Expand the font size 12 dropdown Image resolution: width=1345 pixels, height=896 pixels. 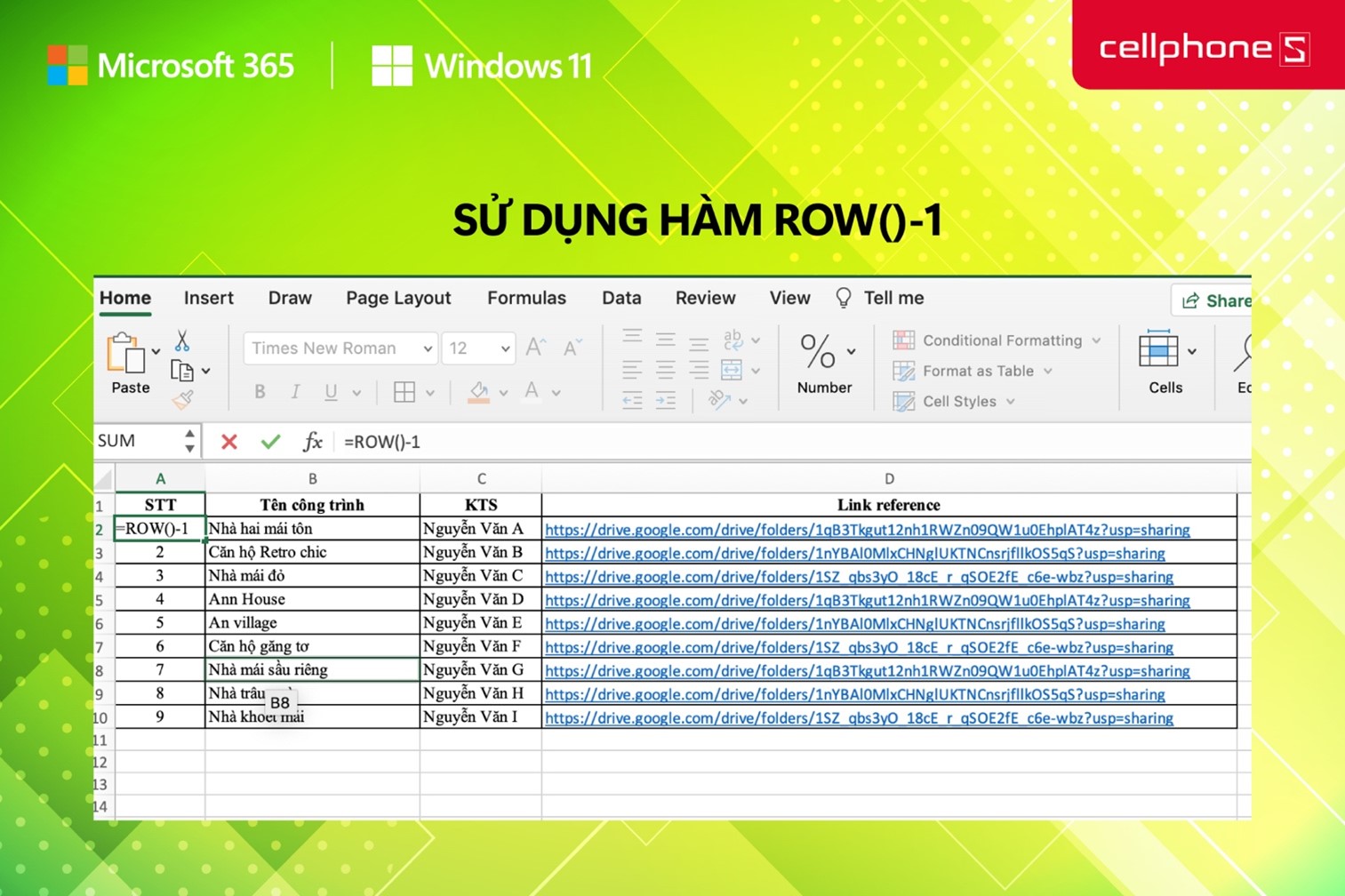click(505, 348)
